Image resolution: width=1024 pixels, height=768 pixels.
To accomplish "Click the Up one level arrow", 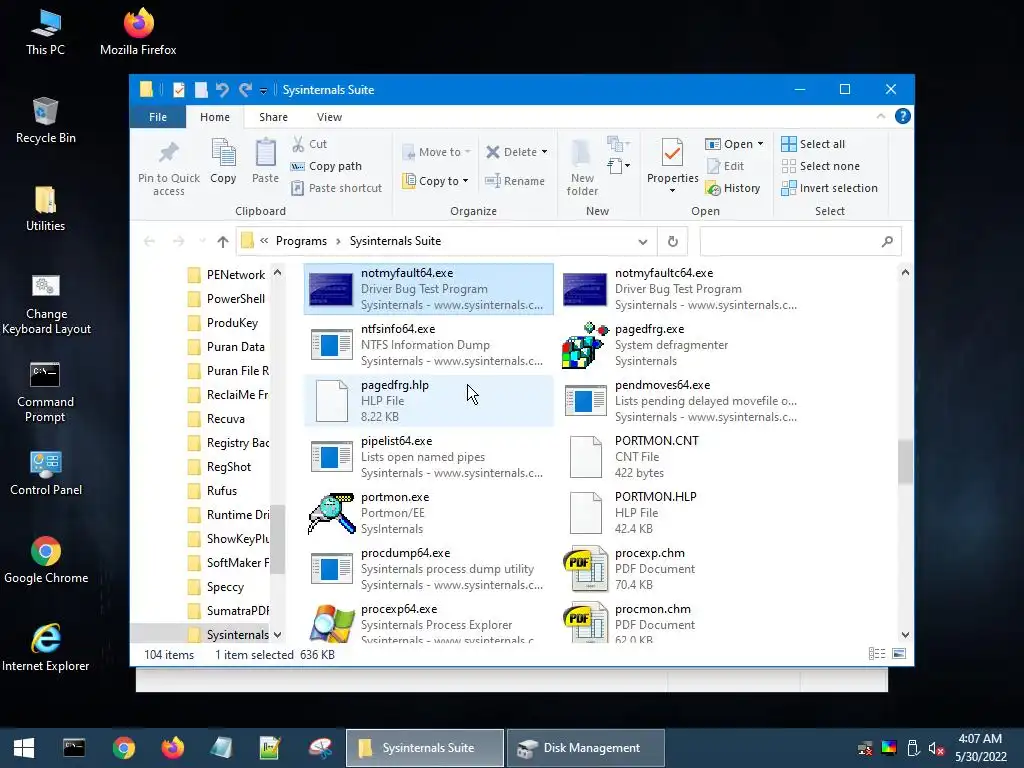I will [223, 242].
